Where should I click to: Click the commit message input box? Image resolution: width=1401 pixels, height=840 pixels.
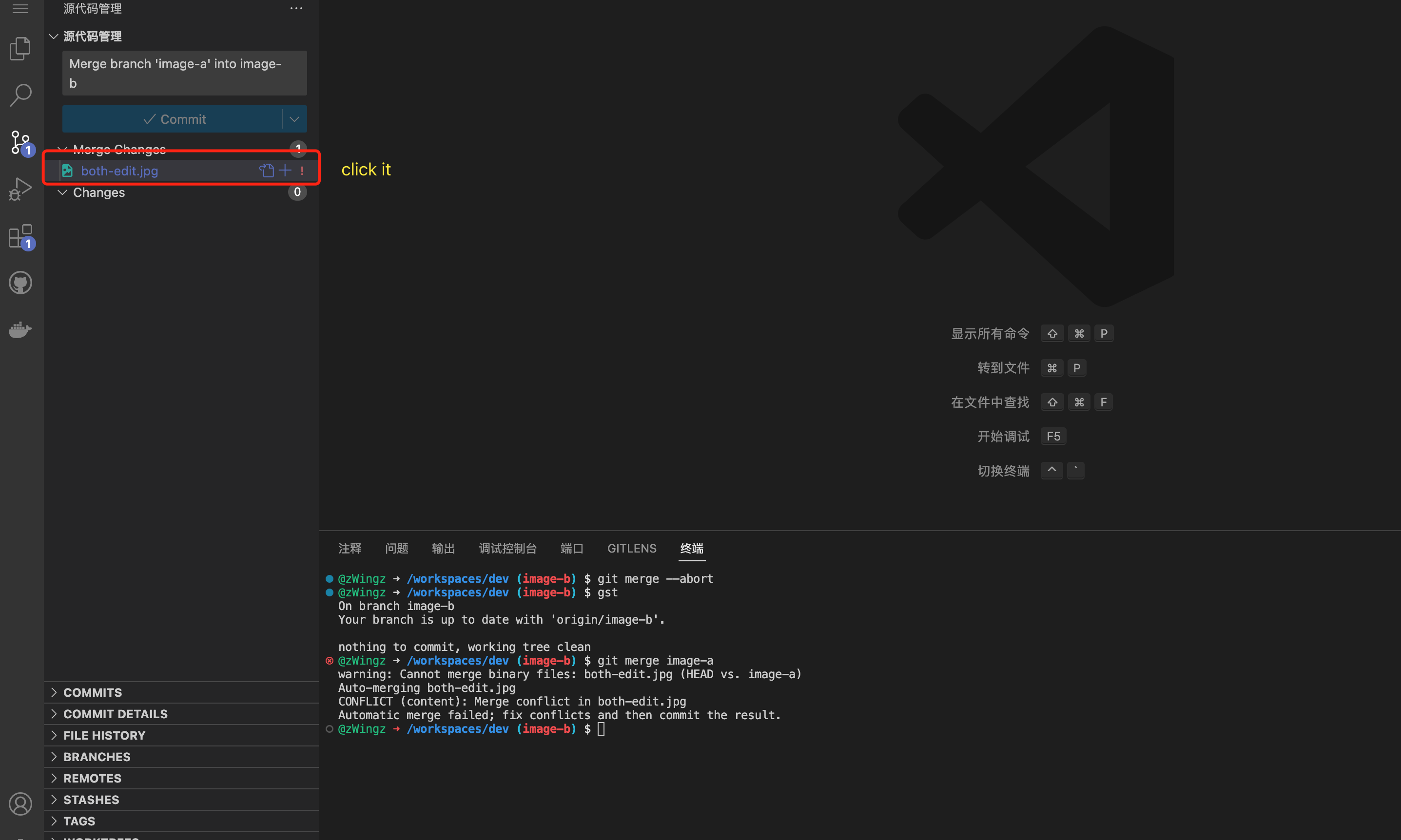coord(185,73)
